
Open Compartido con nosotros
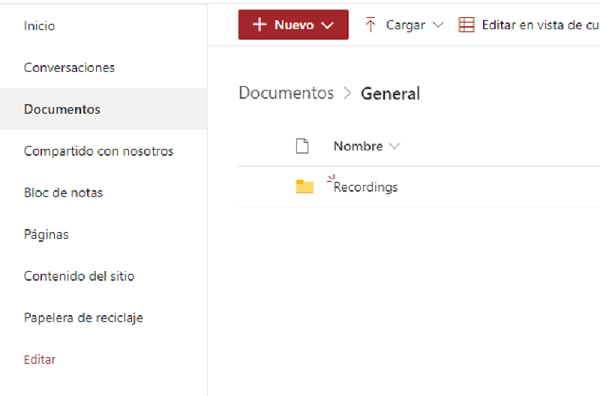(x=99, y=151)
